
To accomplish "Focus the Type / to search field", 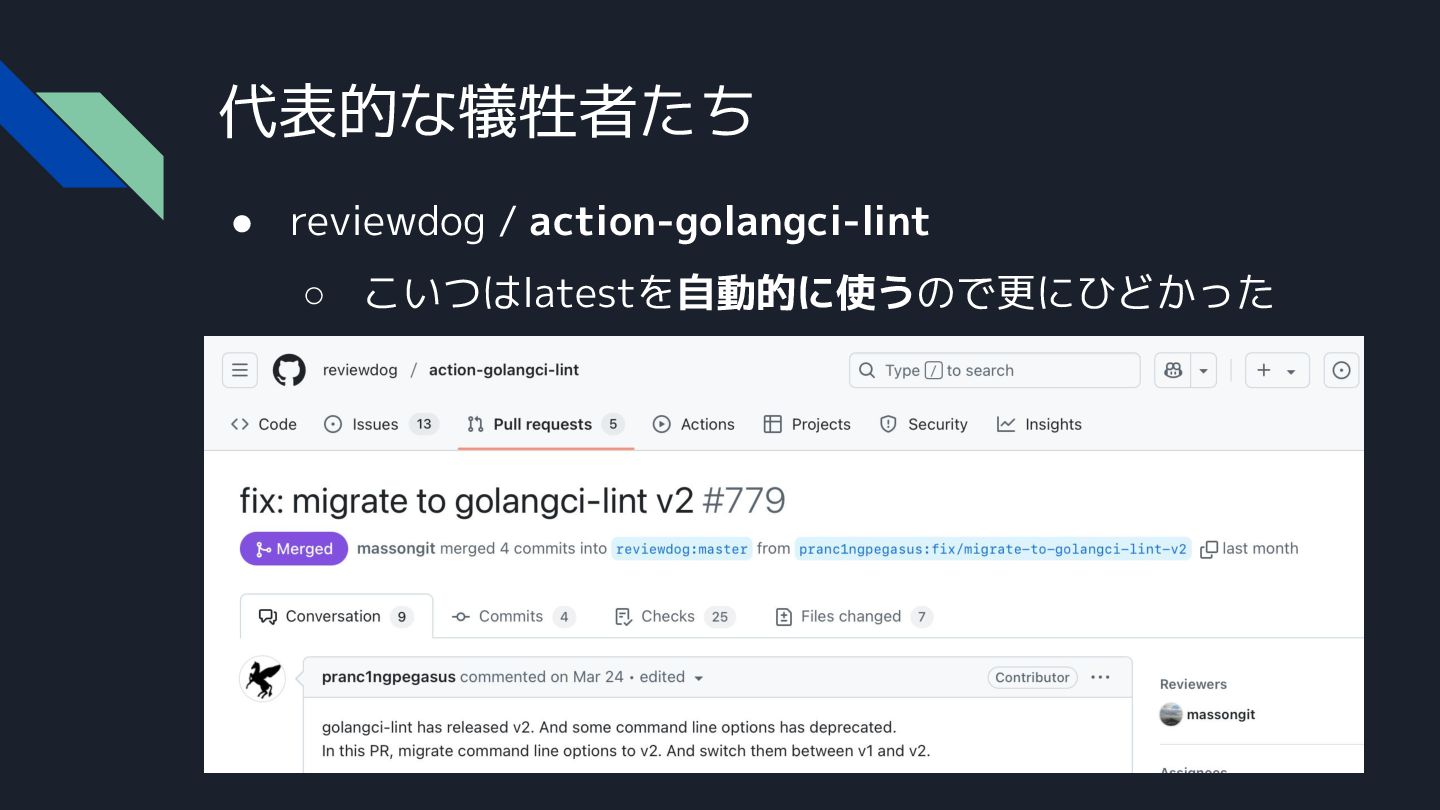I will click(994, 370).
